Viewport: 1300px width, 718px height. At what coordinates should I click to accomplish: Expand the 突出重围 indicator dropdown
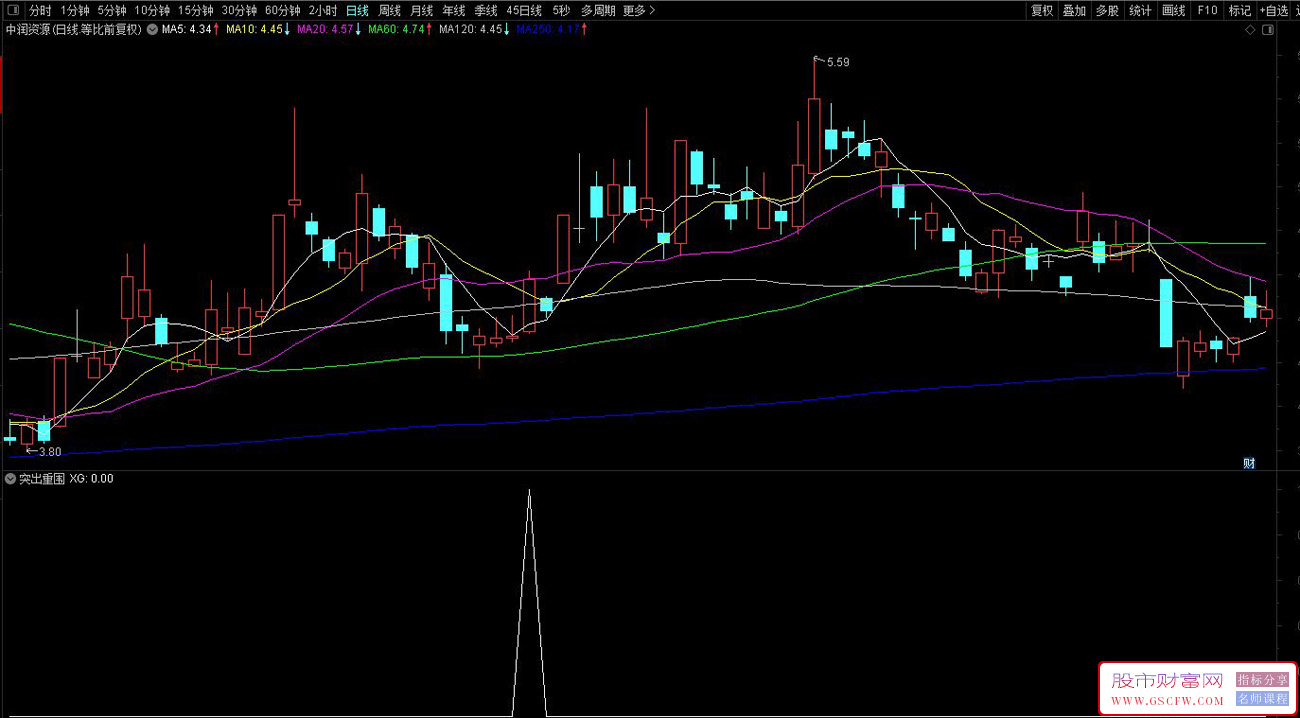[11, 479]
